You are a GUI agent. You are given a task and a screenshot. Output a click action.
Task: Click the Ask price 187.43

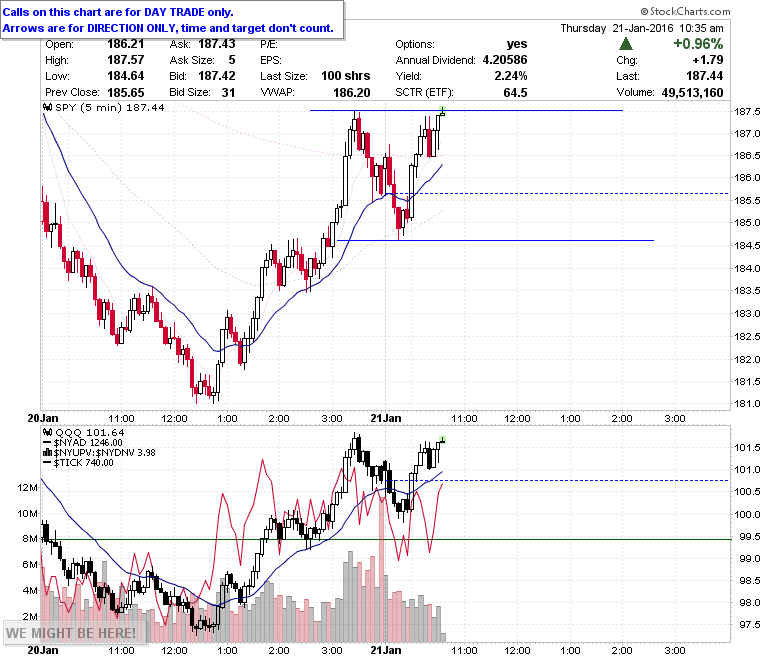216,44
